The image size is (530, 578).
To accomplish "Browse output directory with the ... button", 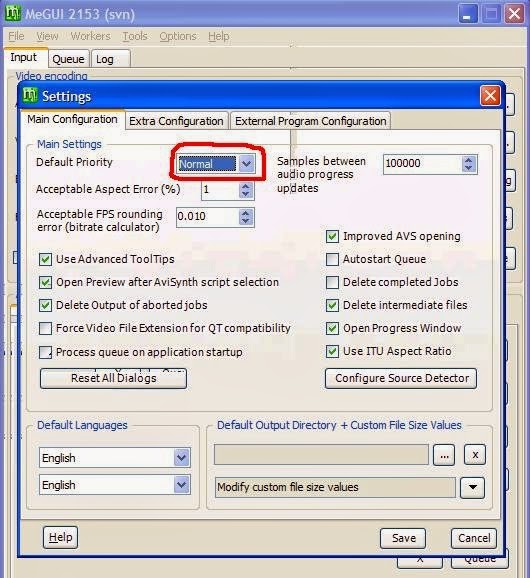I will pos(444,455).
